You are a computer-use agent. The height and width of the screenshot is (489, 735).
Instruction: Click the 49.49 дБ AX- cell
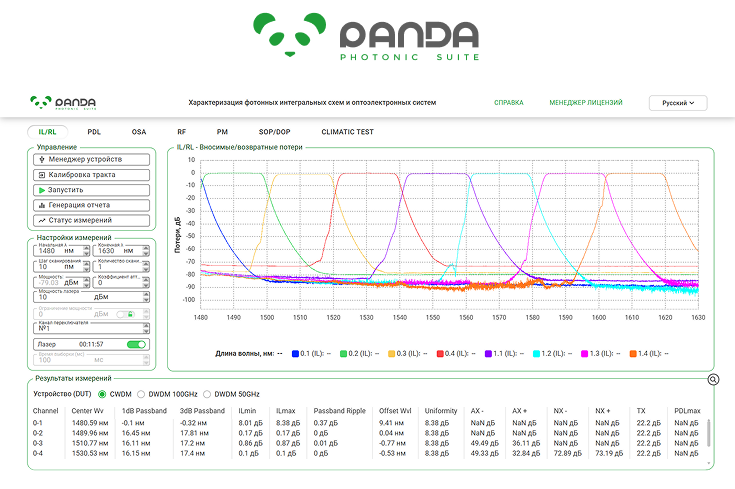point(485,443)
